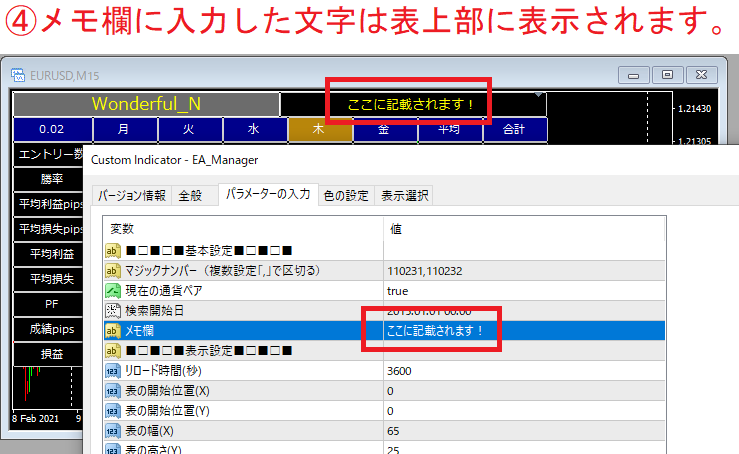Click the 123 icon beside 表の幅(X)
Screen dimensions: 739x454
pos(113,431)
